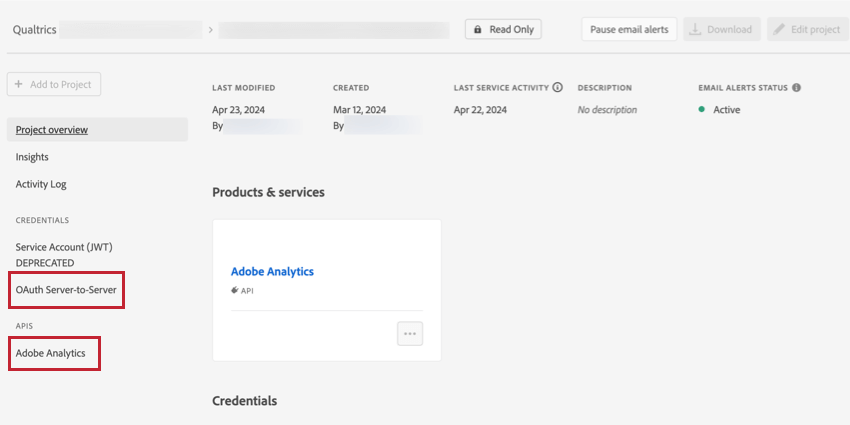The image size is (850, 425).
Task: Click the Last Service Activity info icon
Action: (557, 88)
